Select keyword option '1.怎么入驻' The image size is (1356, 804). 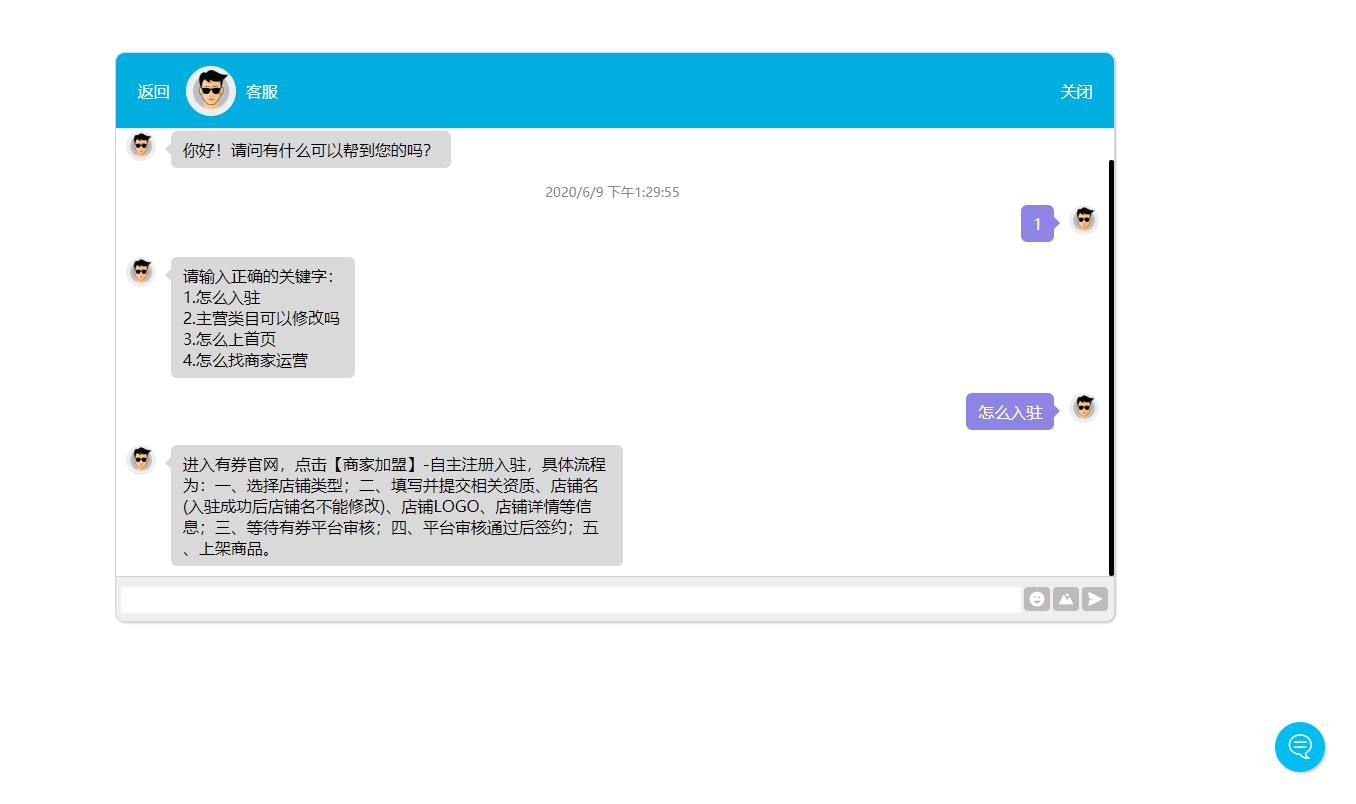pyautogui.click(x=220, y=297)
